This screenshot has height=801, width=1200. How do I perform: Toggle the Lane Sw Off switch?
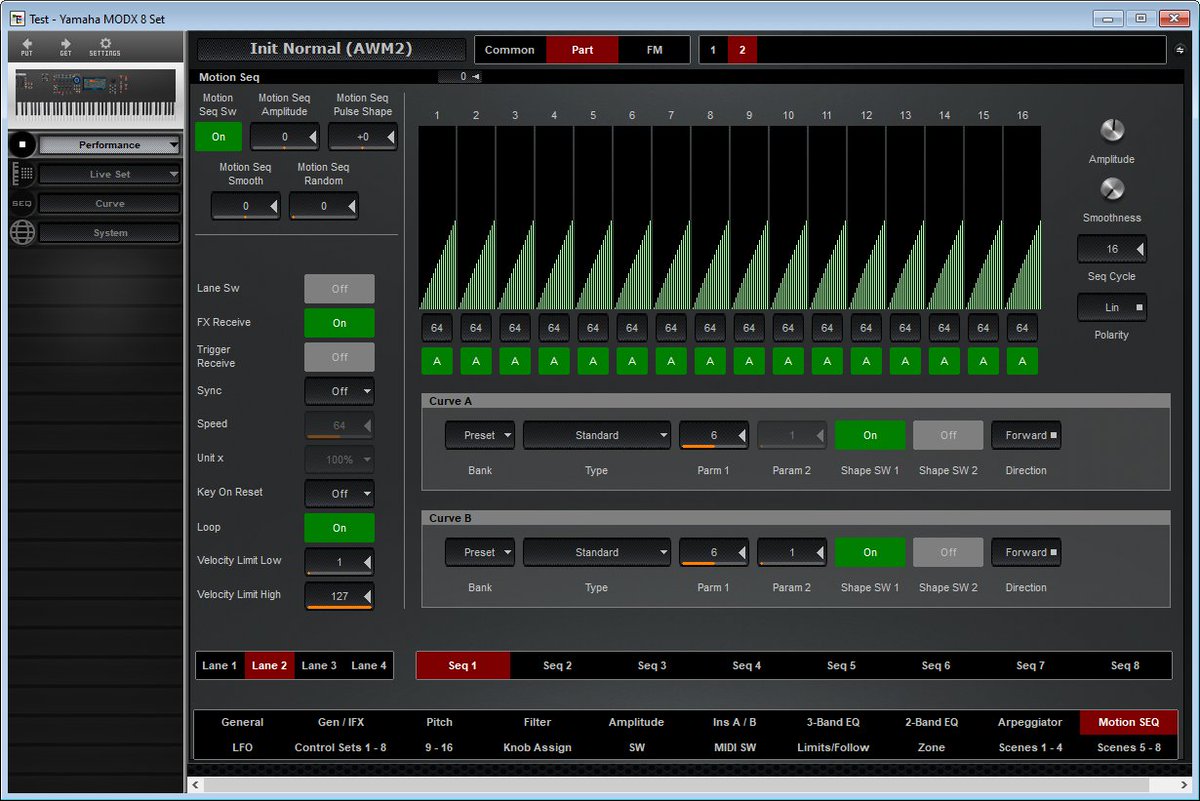(340, 289)
